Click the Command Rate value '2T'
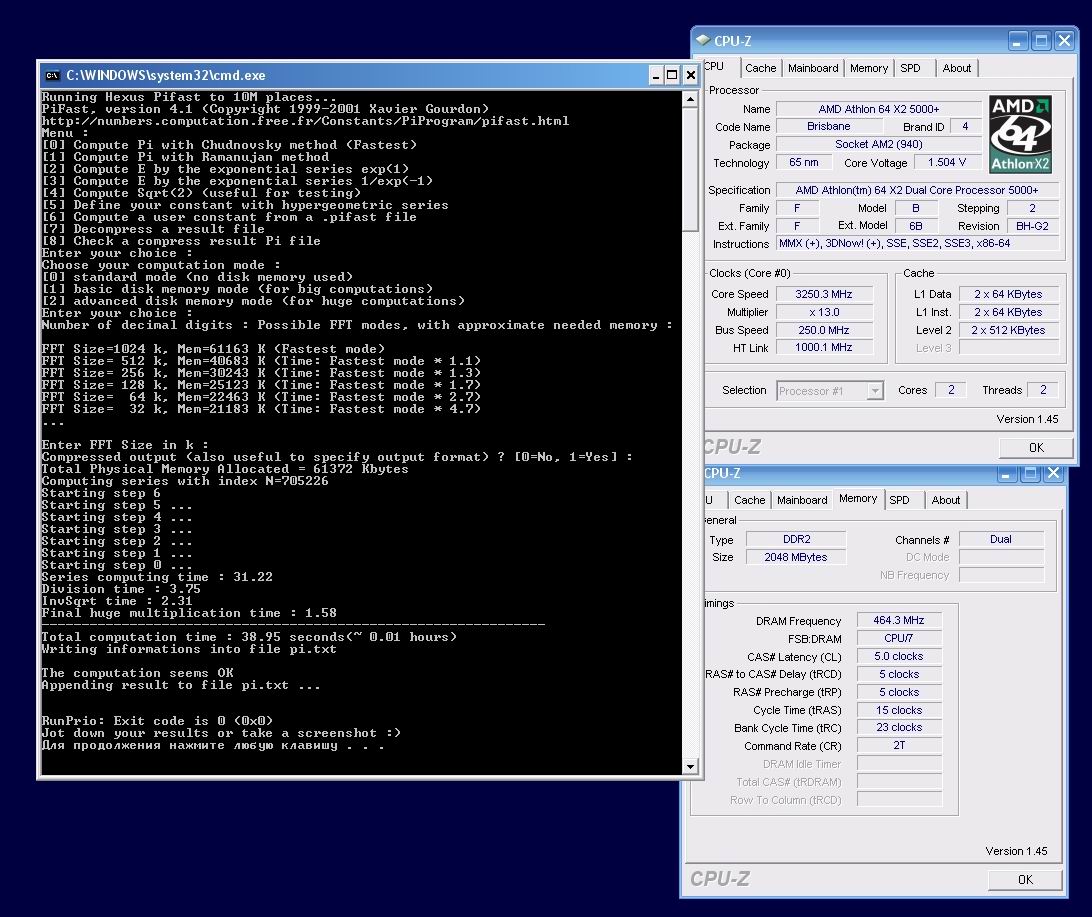The height and width of the screenshot is (917, 1092). pyautogui.click(x=898, y=746)
